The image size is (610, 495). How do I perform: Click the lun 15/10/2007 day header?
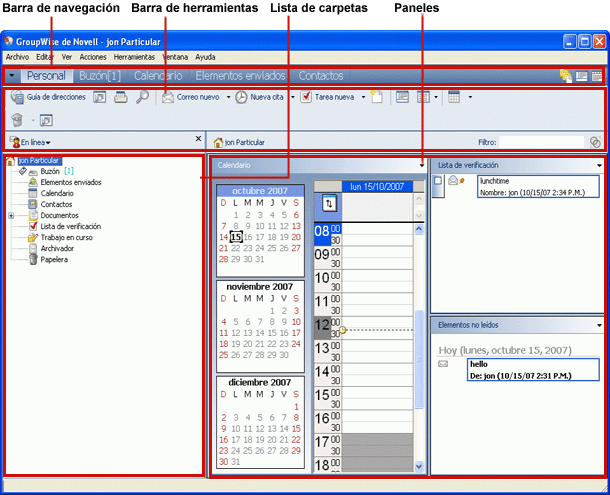[377, 187]
